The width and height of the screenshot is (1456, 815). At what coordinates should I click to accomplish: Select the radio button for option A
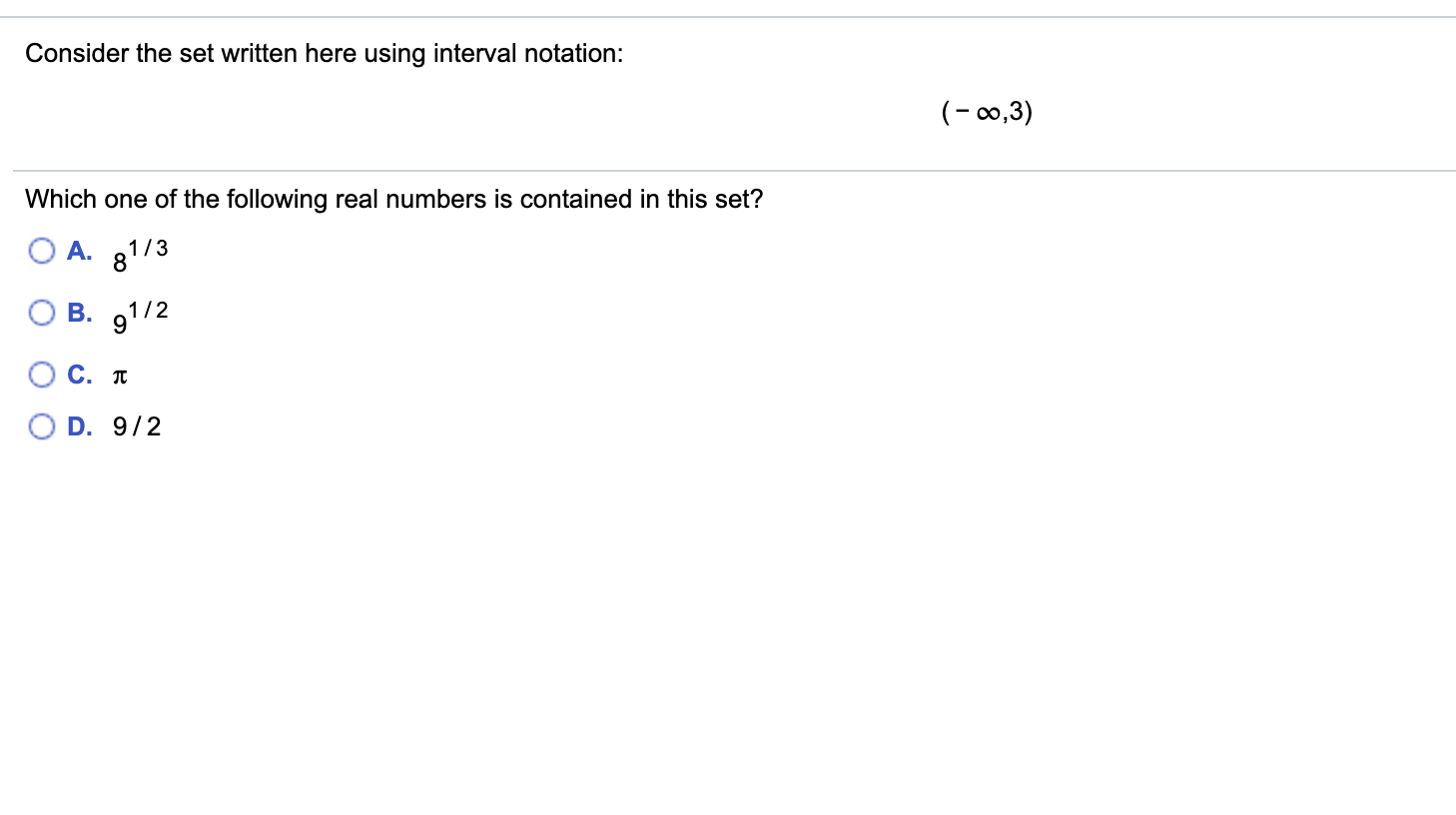coord(42,251)
